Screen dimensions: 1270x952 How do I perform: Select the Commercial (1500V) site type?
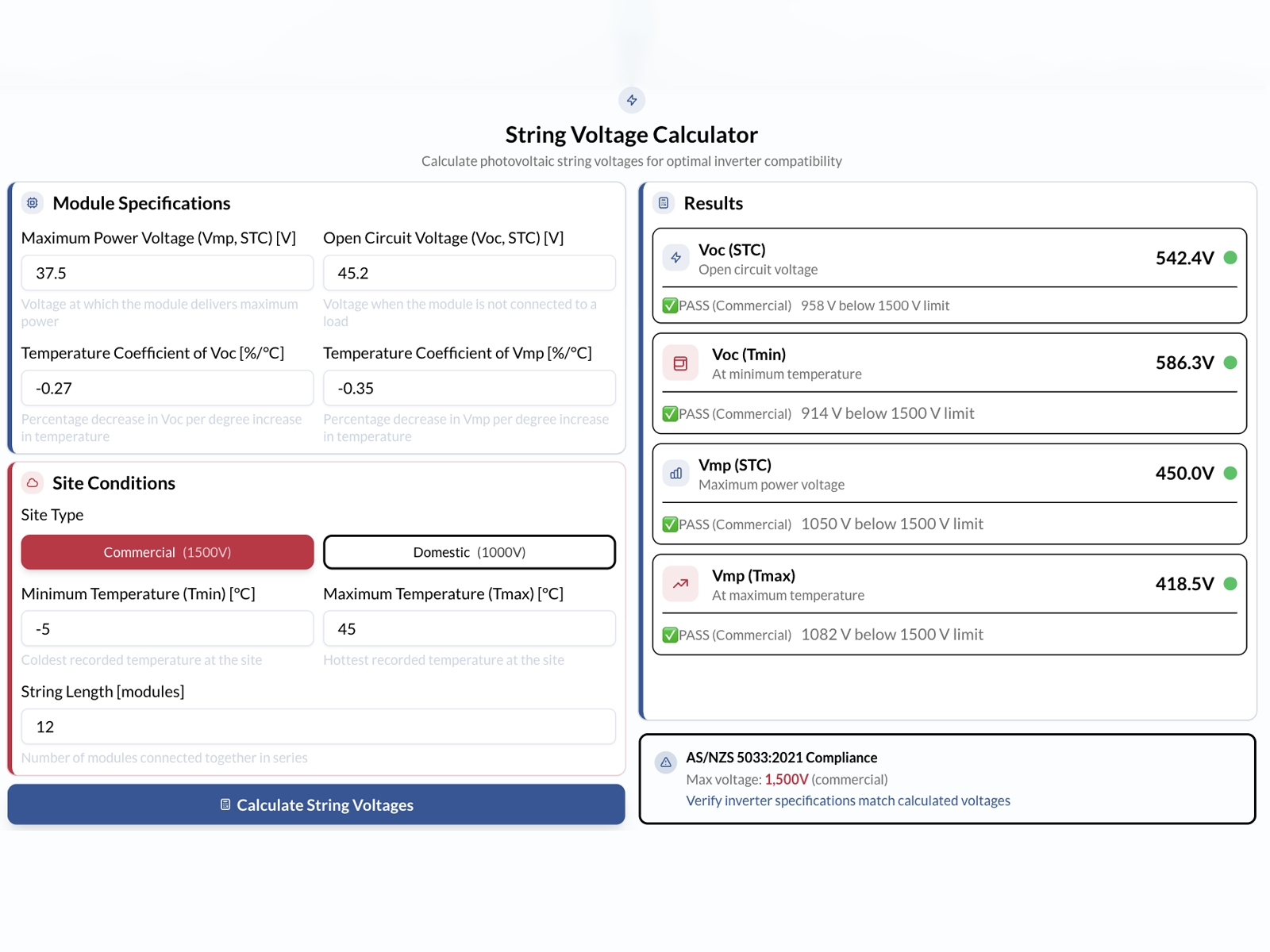[167, 552]
